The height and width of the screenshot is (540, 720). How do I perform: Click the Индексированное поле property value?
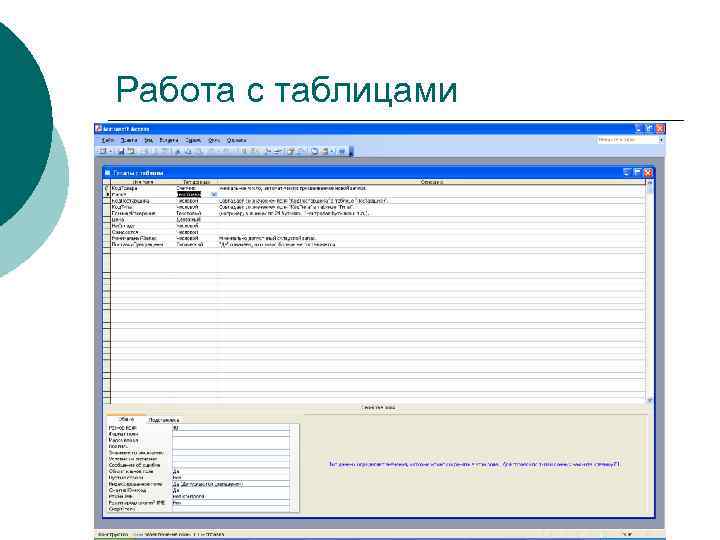(x=231, y=484)
